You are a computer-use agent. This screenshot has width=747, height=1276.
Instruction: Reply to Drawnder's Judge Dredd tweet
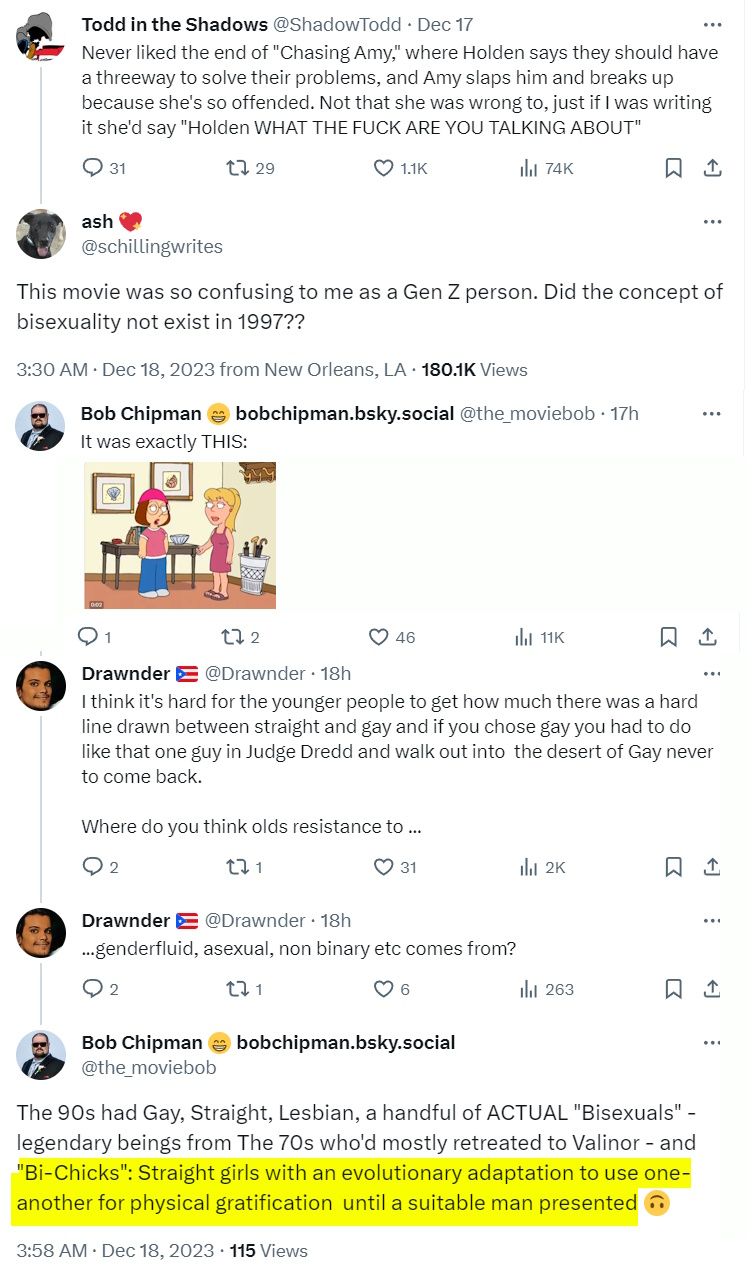(92, 867)
